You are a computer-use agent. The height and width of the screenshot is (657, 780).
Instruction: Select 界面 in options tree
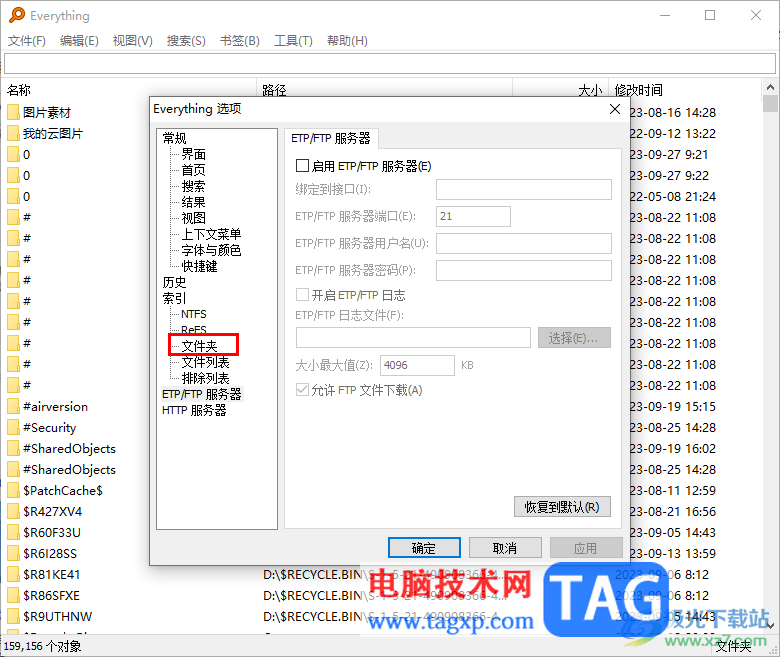pyautogui.click(x=194, y=154)
